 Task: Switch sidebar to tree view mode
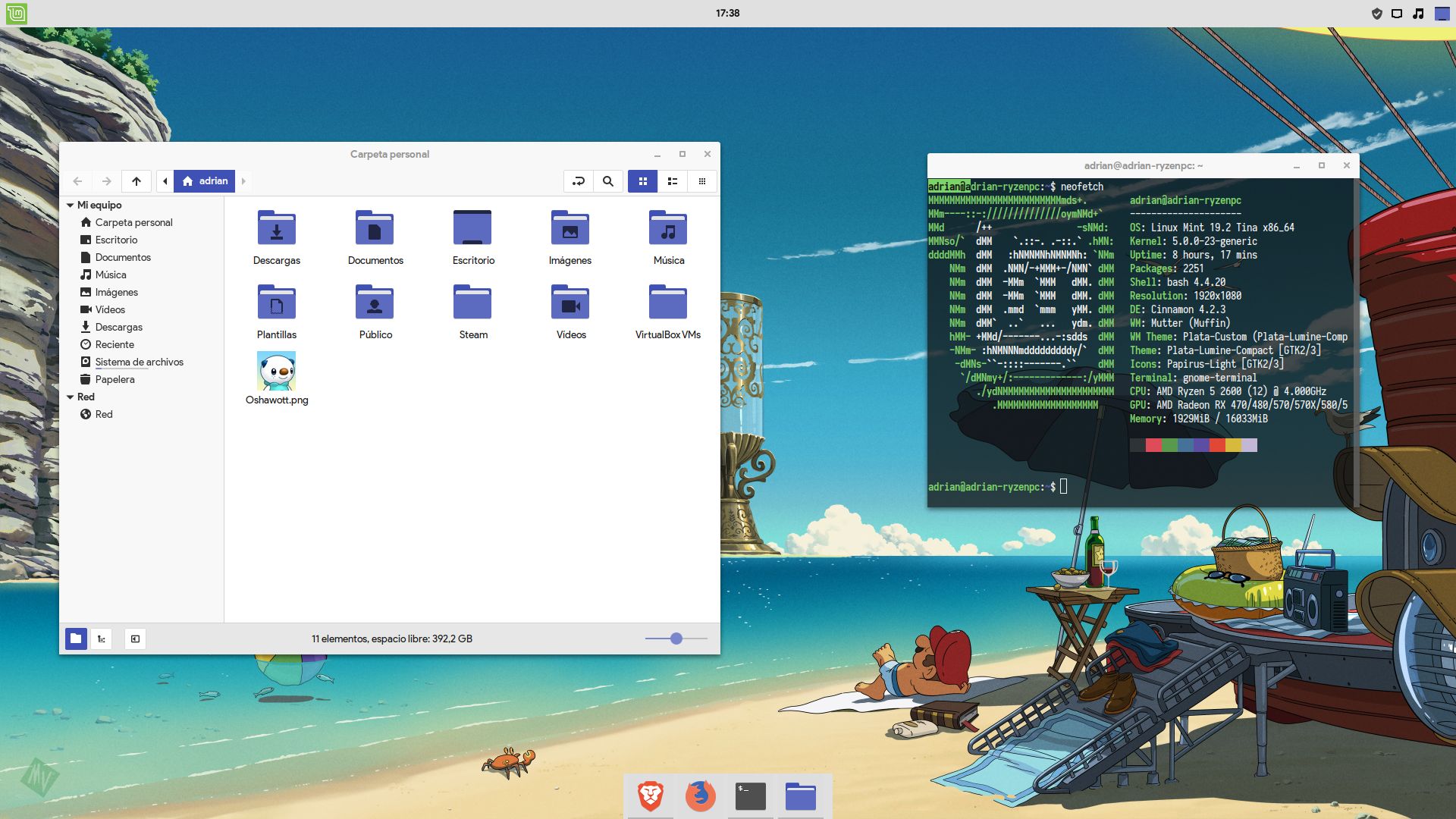(102, 639)
